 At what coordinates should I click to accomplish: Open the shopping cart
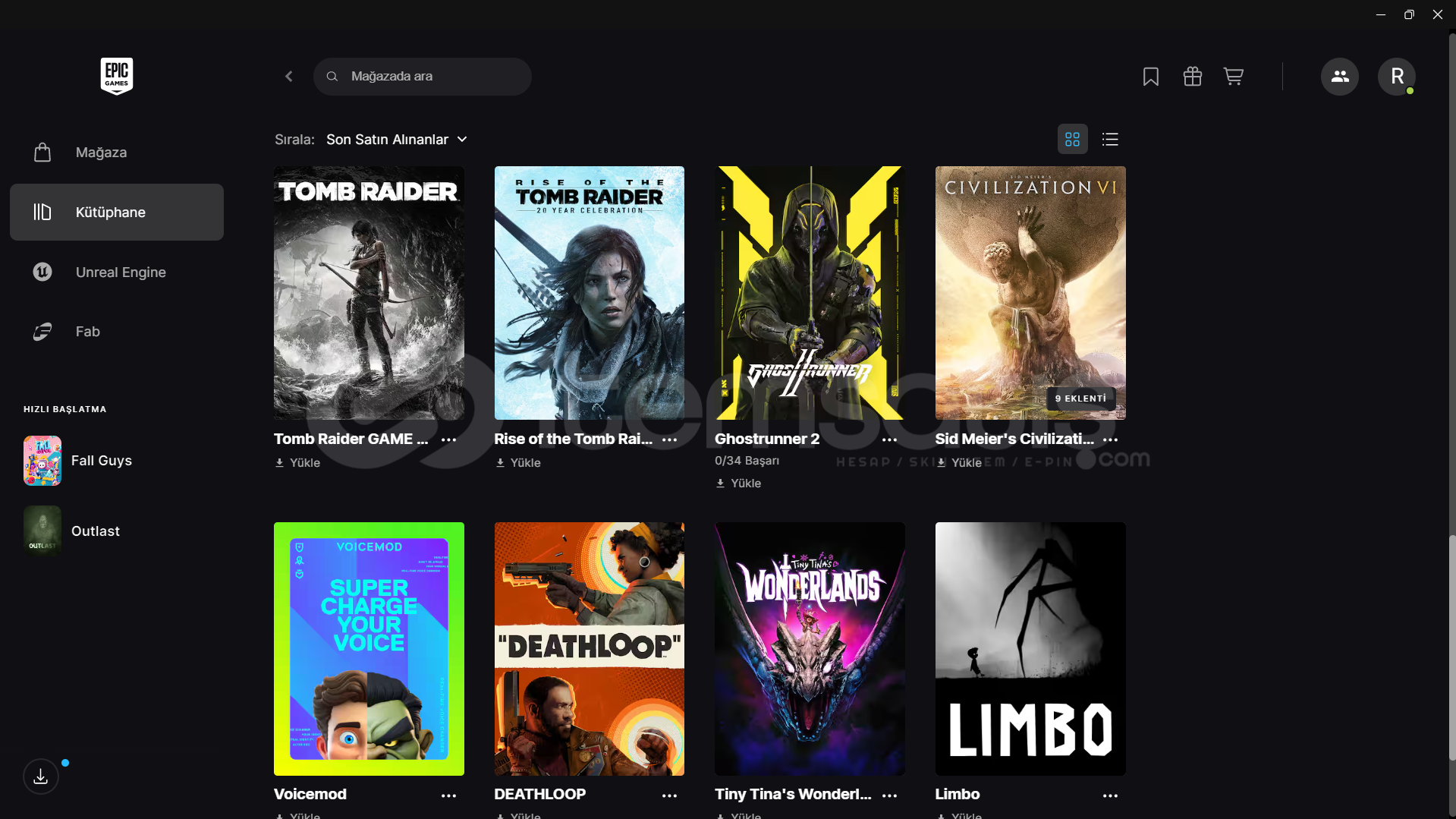pos(1234,77)
